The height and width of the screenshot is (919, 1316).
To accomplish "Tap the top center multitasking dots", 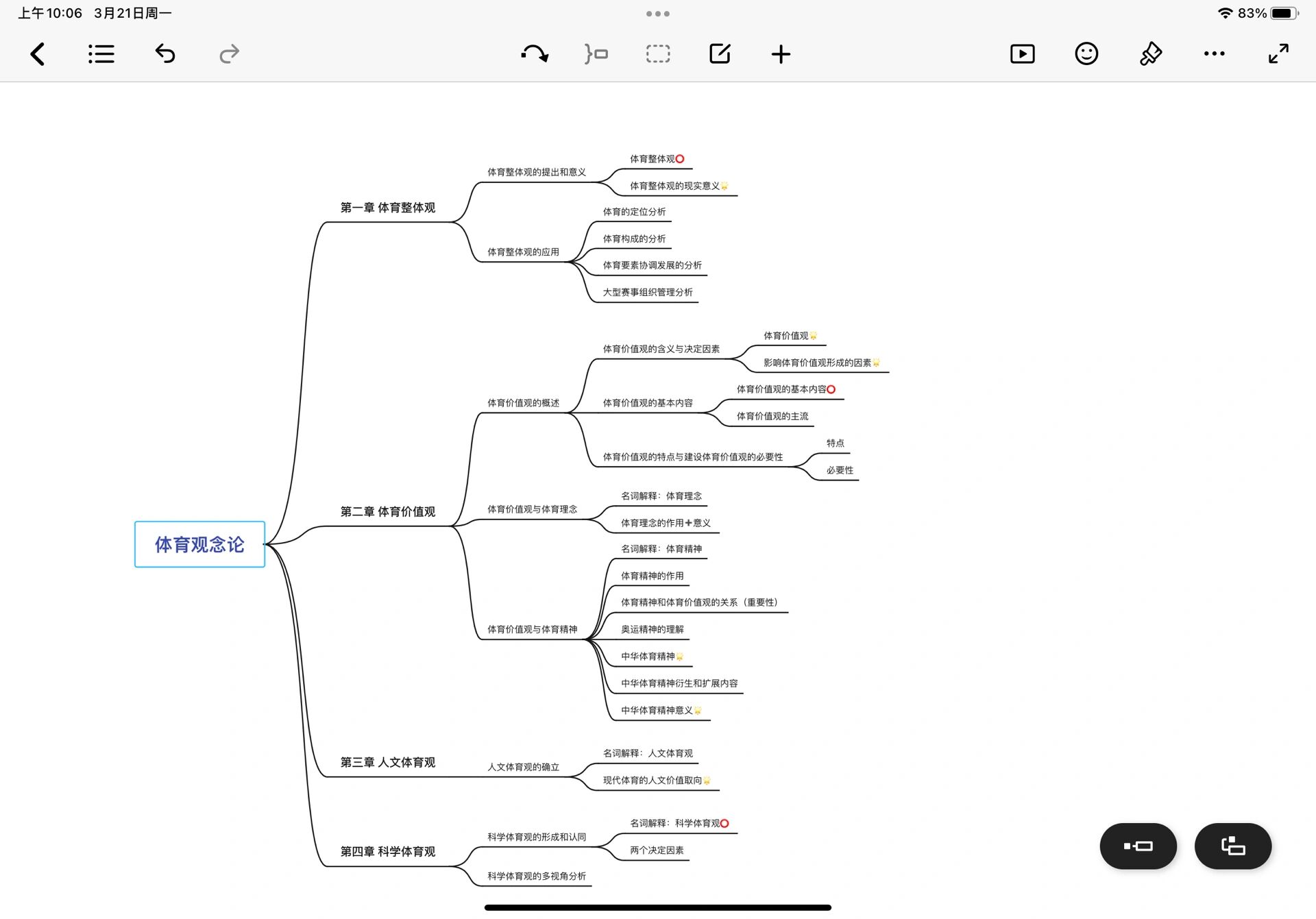I will point(657,14).
